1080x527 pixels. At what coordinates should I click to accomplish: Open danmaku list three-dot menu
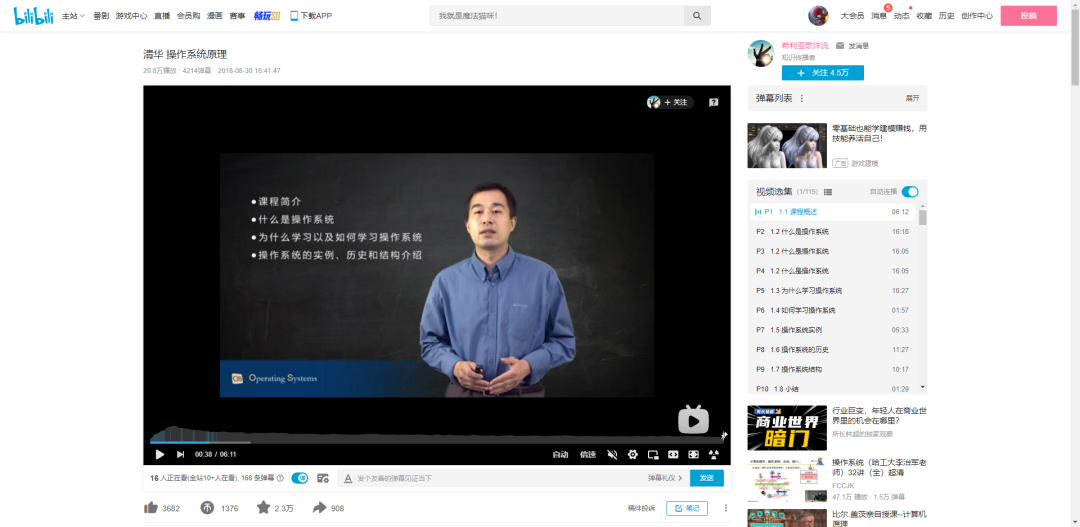click(x=802, y=99)
